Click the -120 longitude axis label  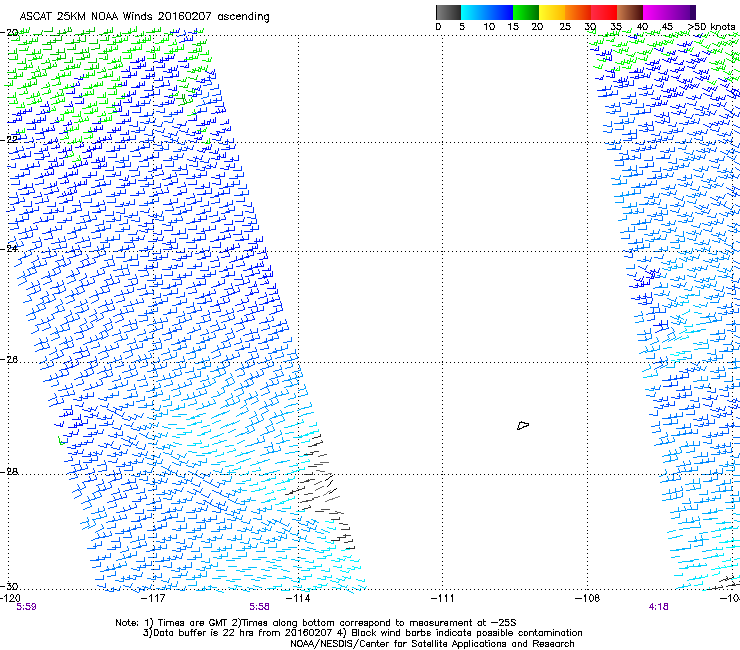coord(10,598)
